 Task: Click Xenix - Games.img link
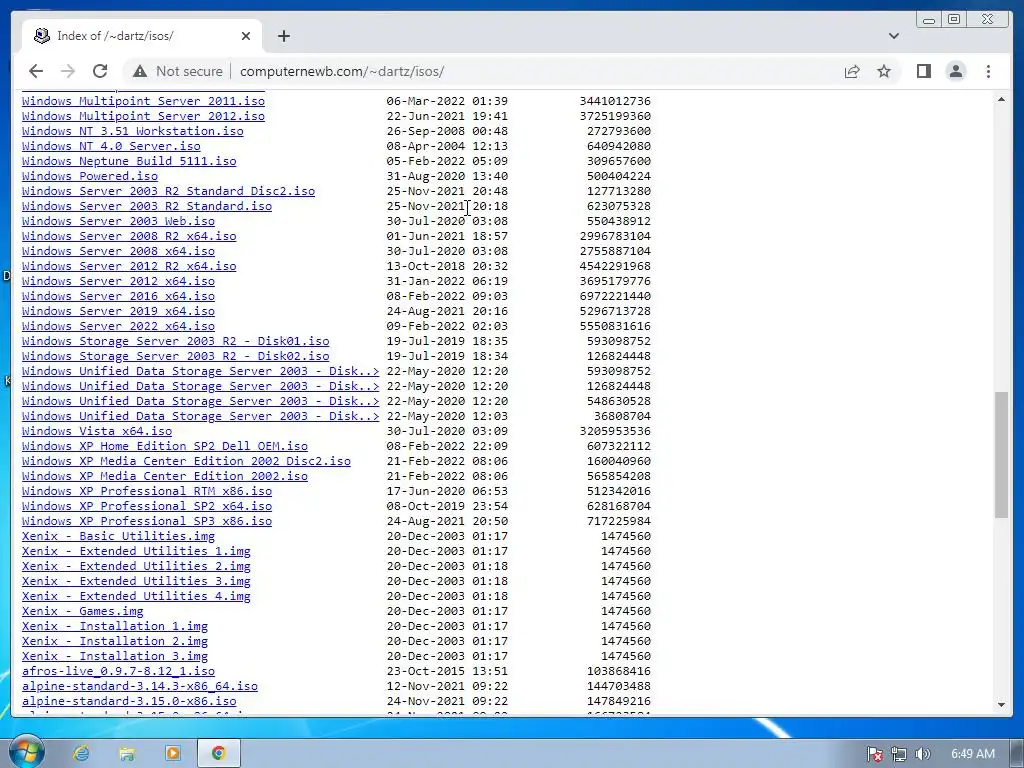82,611
